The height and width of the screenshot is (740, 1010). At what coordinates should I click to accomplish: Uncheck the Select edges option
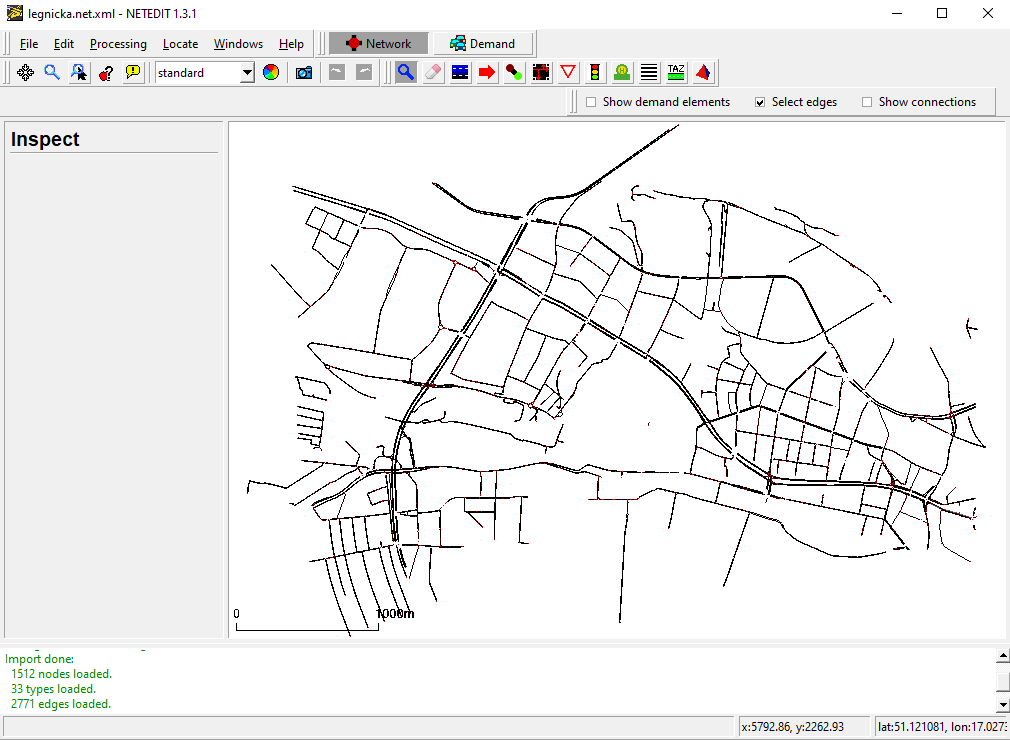tap(760, 102)
